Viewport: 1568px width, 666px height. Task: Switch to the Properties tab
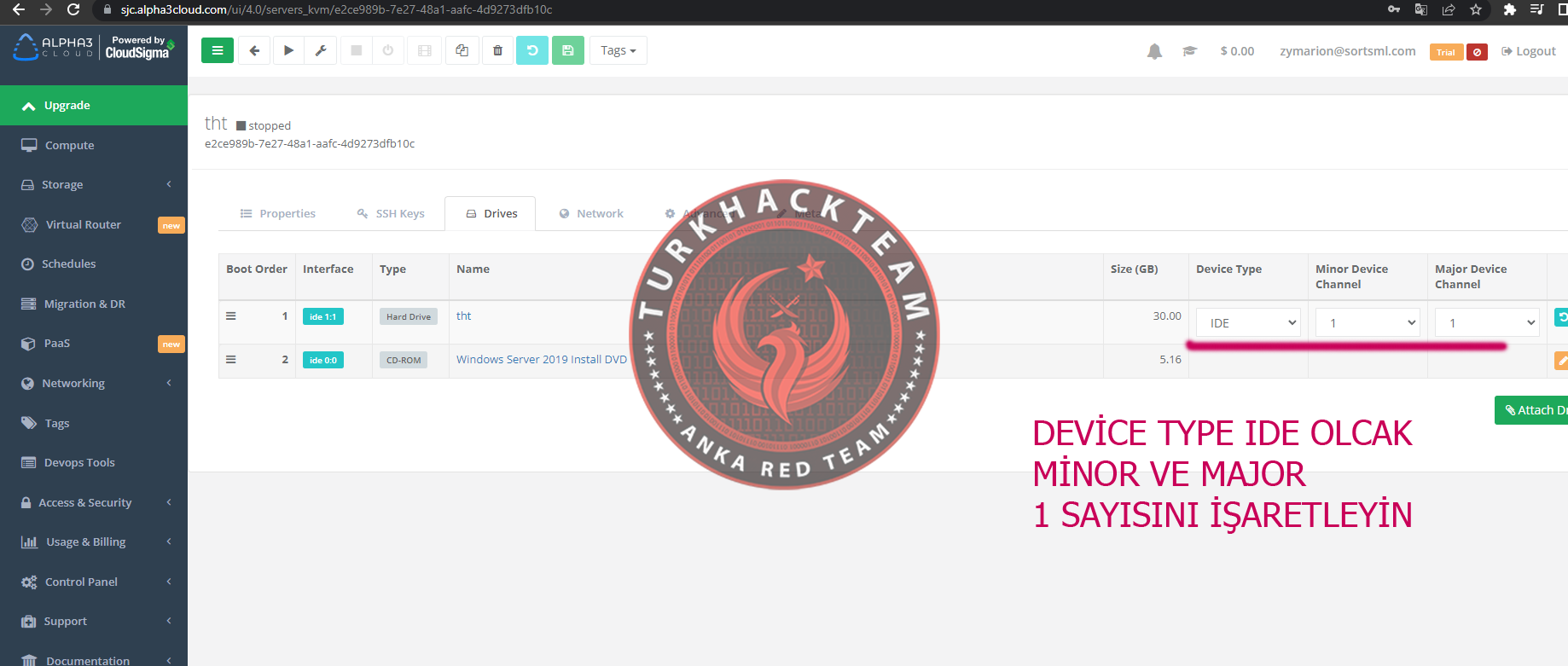click(x=278, y=213)
